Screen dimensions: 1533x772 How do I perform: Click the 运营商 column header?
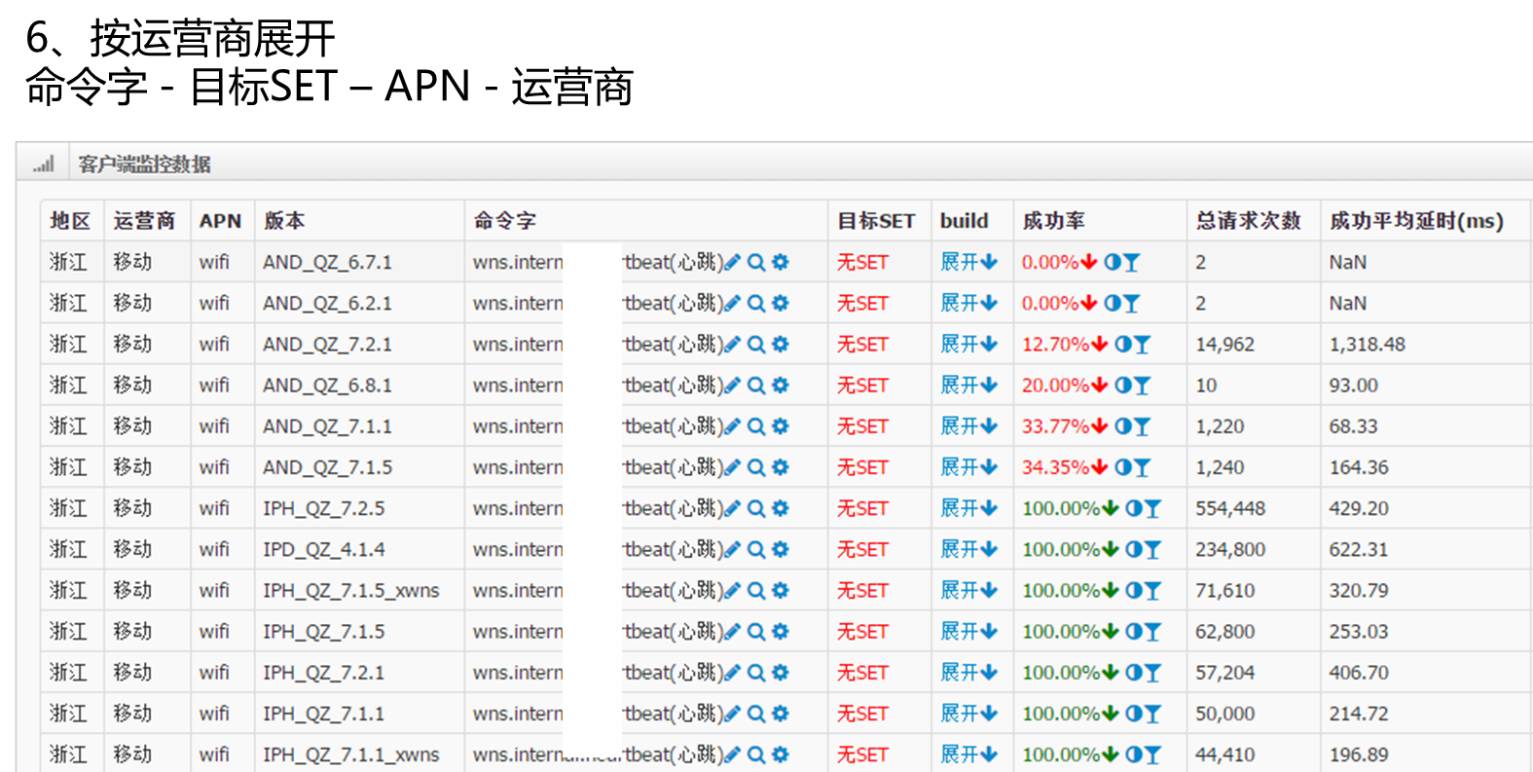click(144, 221)
